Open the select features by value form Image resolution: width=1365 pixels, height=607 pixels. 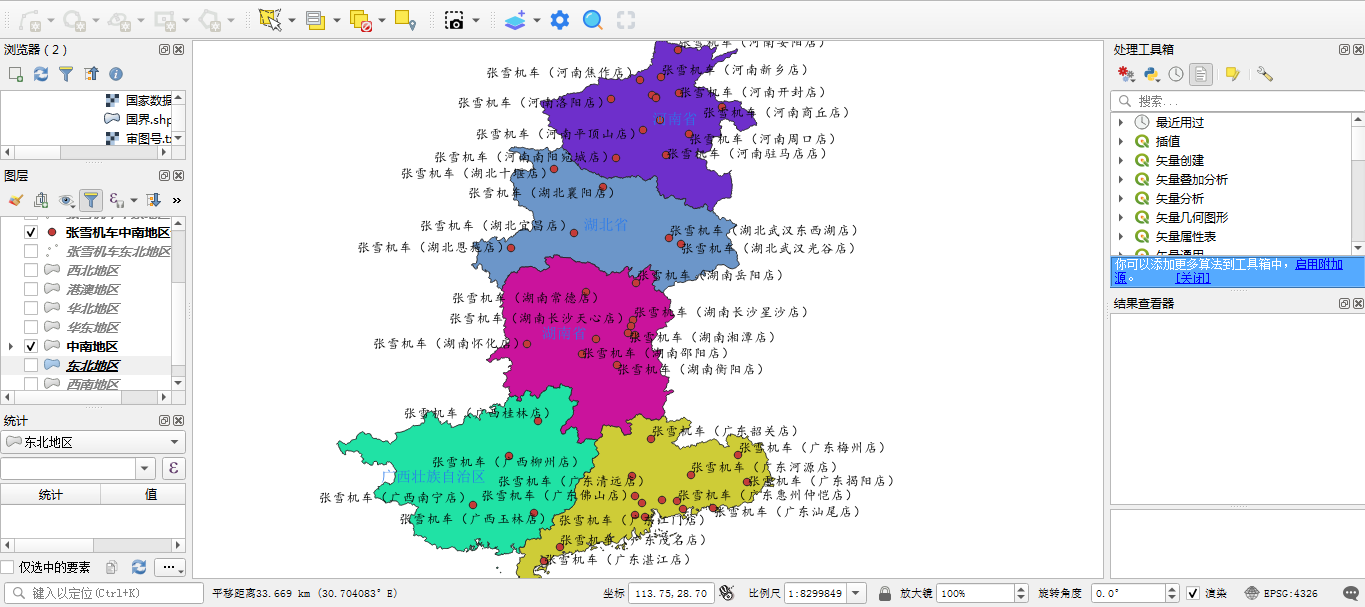(316, 19)
